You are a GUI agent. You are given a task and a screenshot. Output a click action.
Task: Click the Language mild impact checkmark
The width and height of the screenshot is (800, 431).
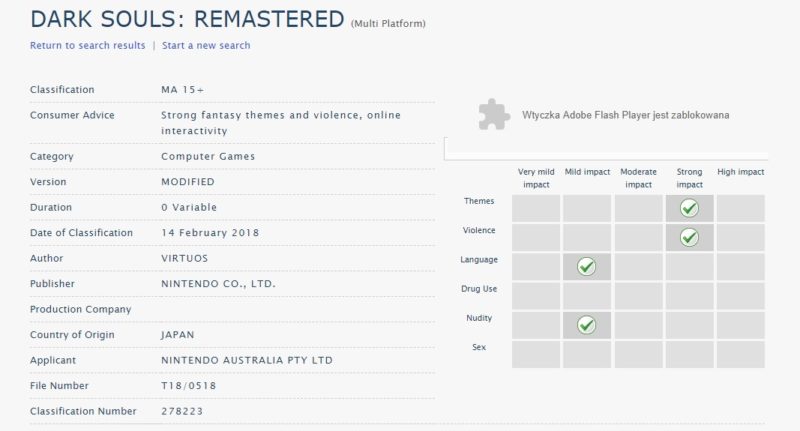(x=586, y=266)
